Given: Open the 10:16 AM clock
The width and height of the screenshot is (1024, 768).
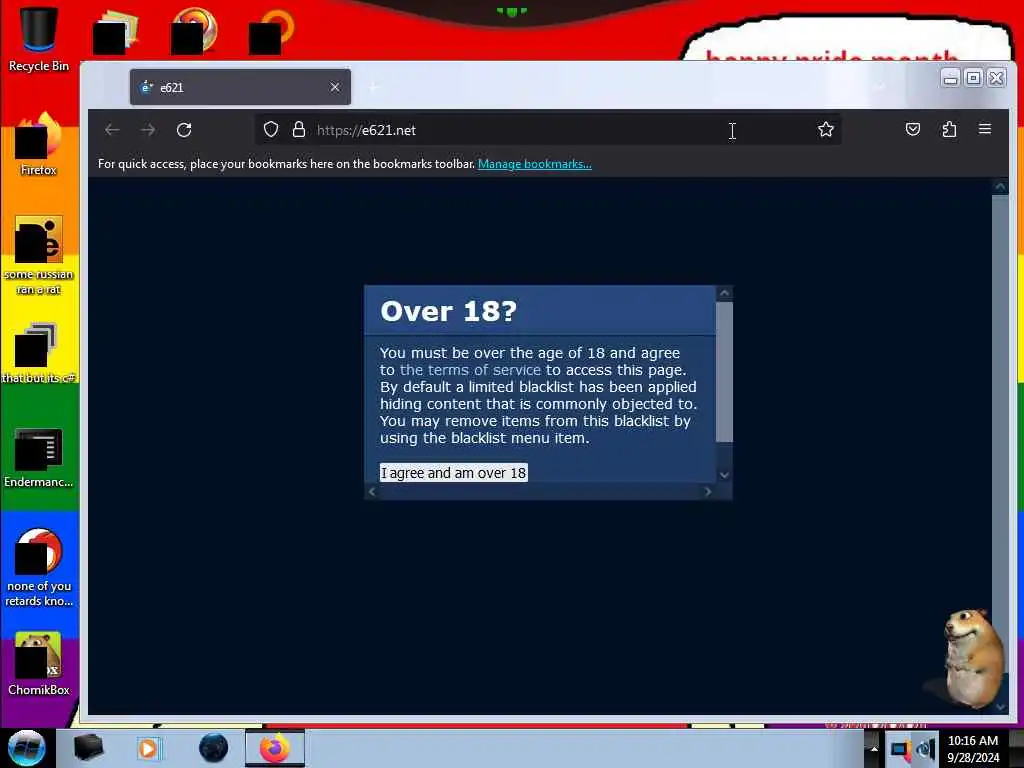Looking at the screenshot, I should [973, 749].
